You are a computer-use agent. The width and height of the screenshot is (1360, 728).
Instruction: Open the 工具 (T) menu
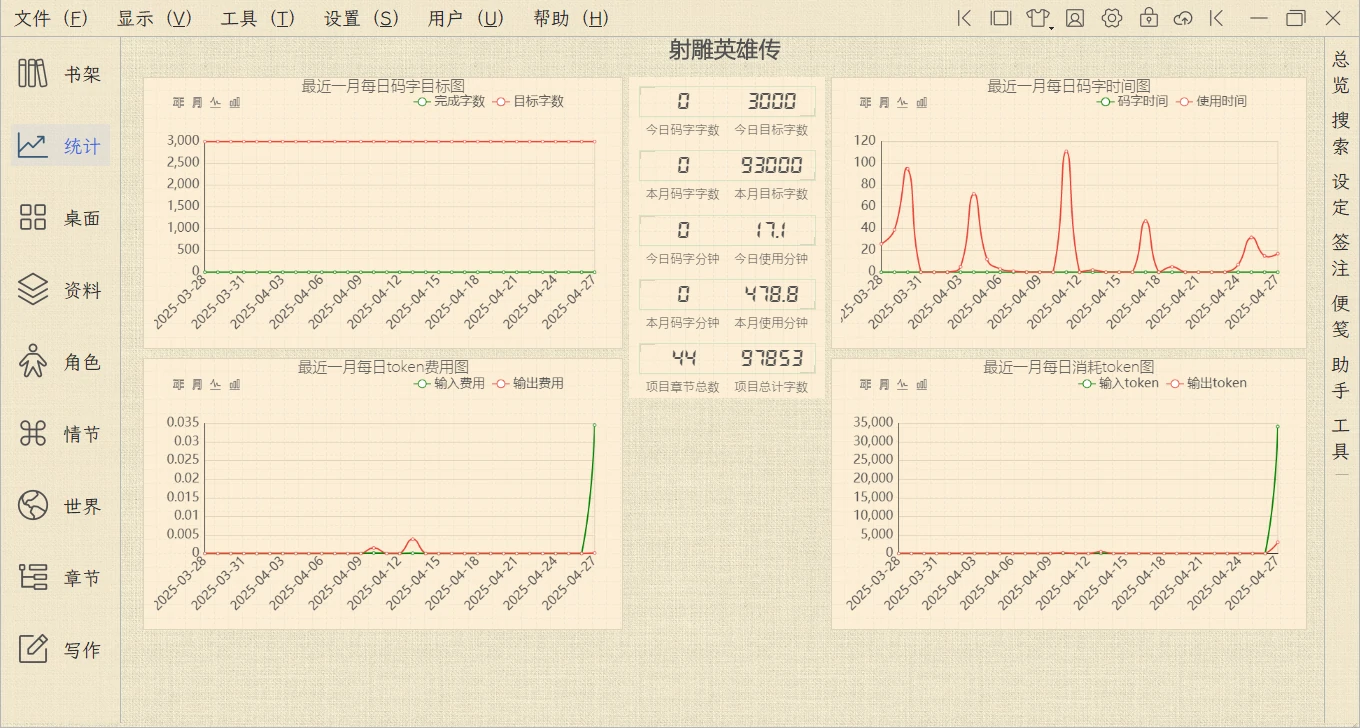[x=258, y=18]
